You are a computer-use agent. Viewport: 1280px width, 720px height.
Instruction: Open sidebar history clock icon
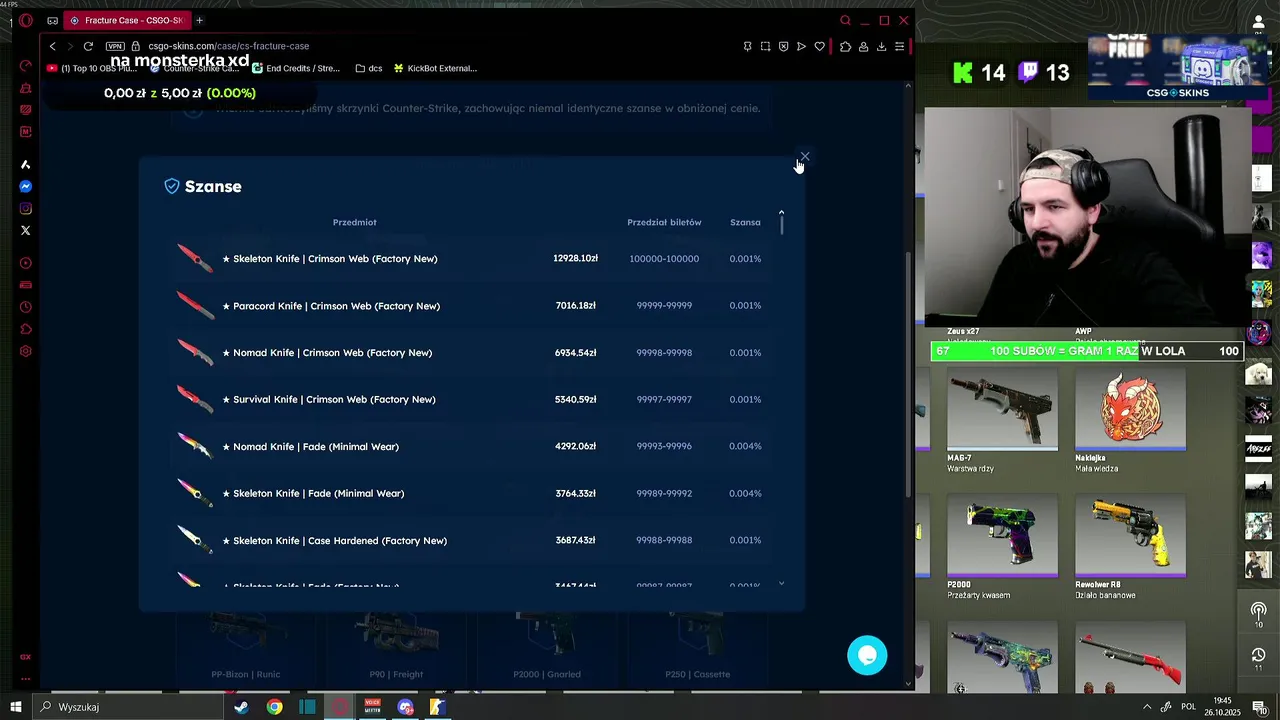point(26,307)
